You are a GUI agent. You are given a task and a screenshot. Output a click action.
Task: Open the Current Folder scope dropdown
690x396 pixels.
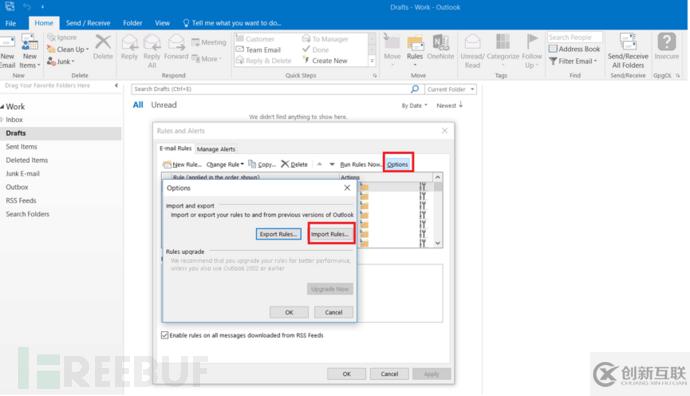click(450, 89)
